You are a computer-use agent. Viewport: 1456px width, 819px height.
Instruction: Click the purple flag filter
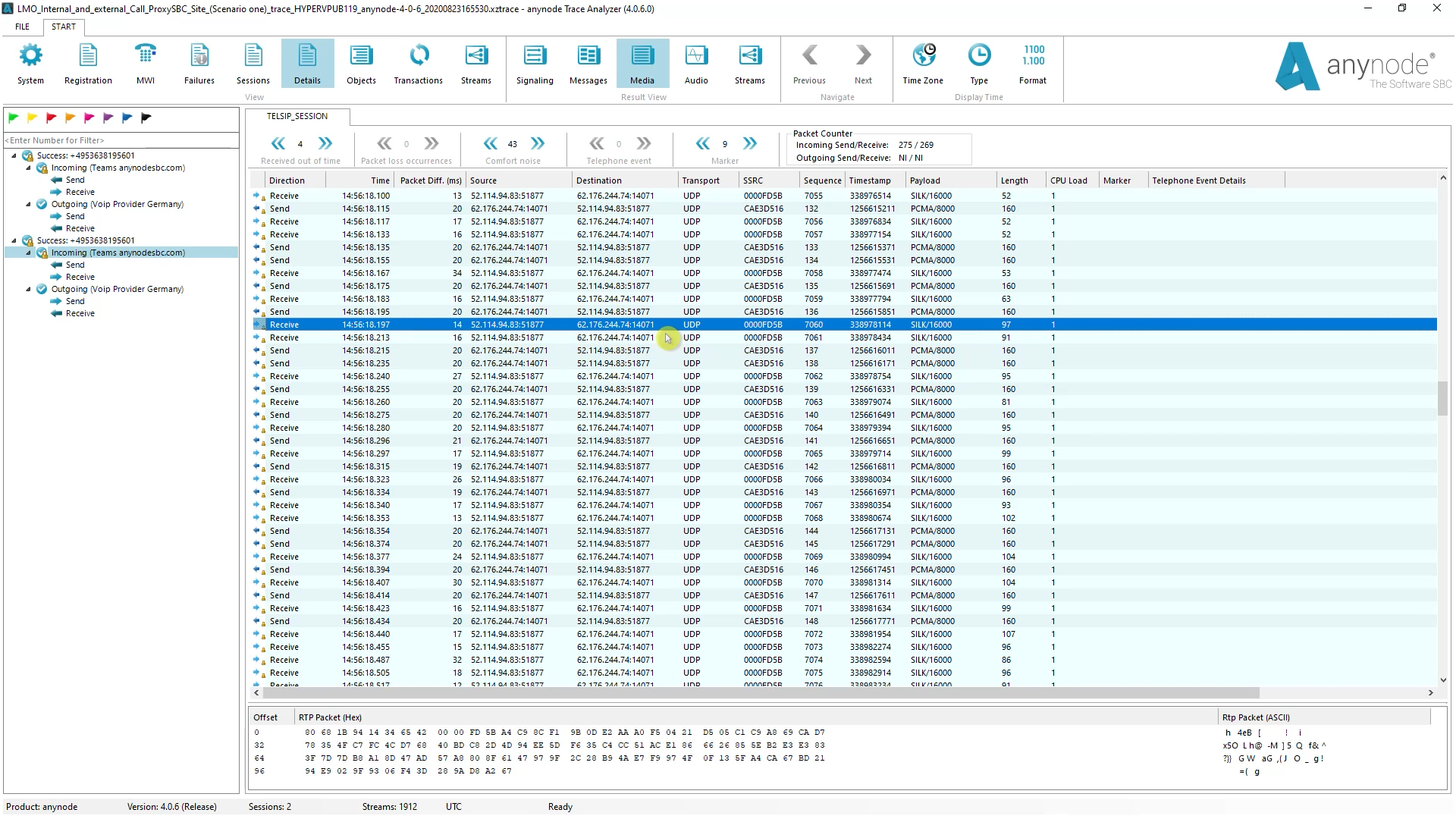pos(108,118)
